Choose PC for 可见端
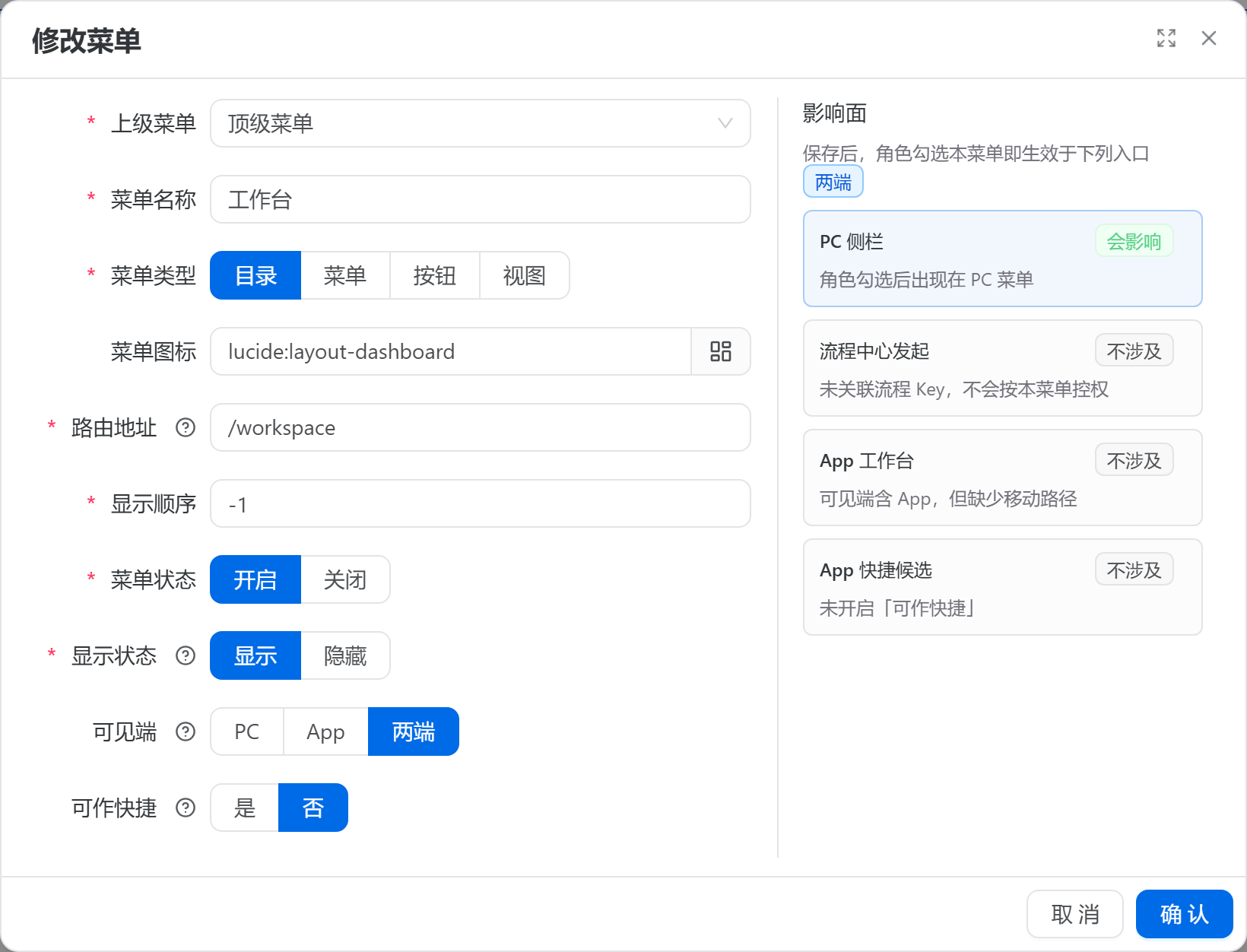The height and width of the screenshot is (952, 1247). (247, 731)
